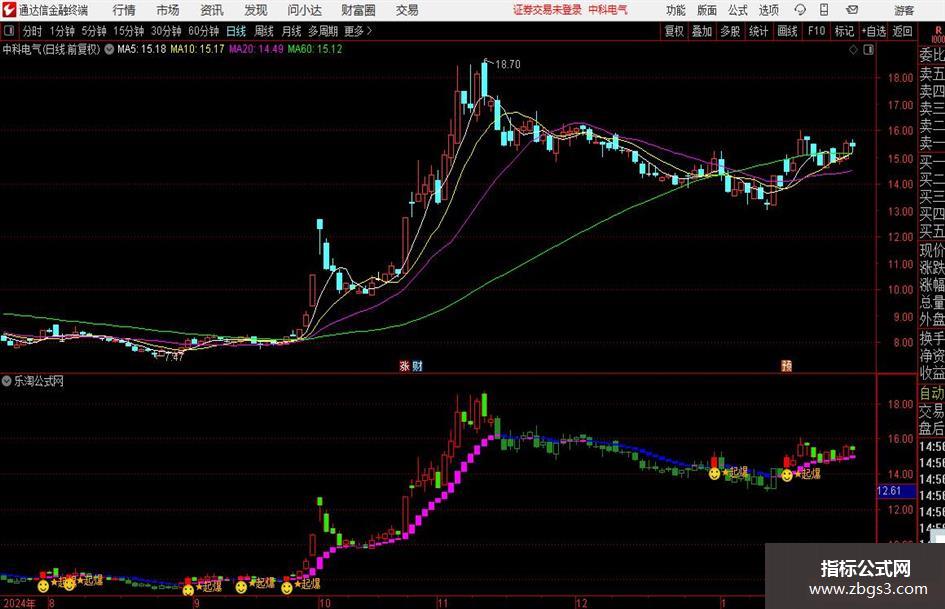
Task: Open the 问小达 menu
Action: (304, 10)
